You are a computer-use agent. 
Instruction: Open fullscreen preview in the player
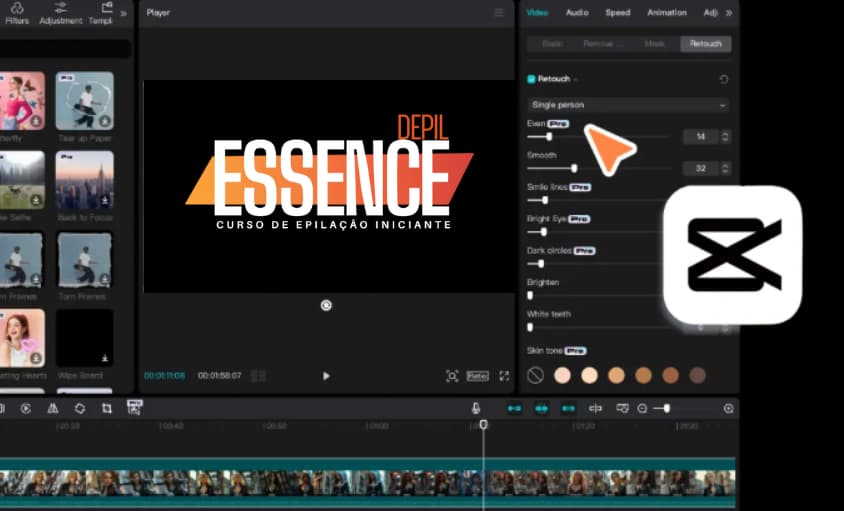click(504, 376)
